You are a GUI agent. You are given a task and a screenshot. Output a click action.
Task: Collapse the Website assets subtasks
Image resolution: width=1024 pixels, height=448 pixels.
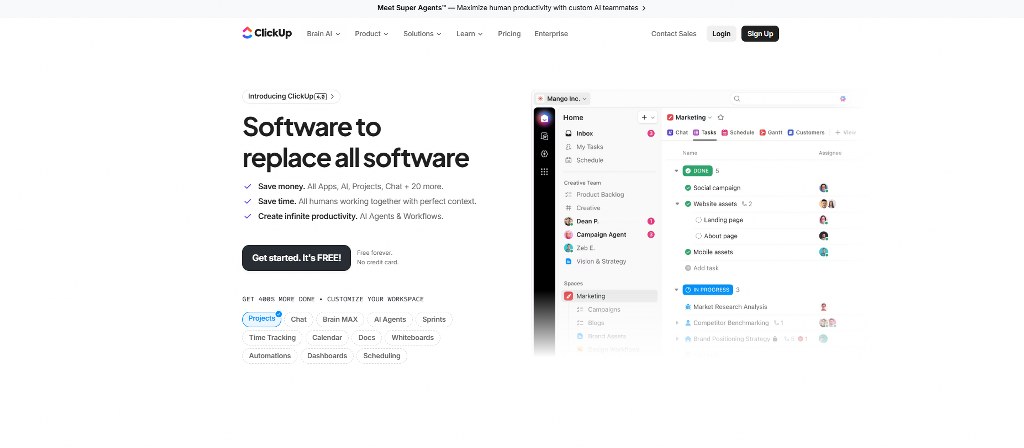pyautogui.click(x=677, y=204)
